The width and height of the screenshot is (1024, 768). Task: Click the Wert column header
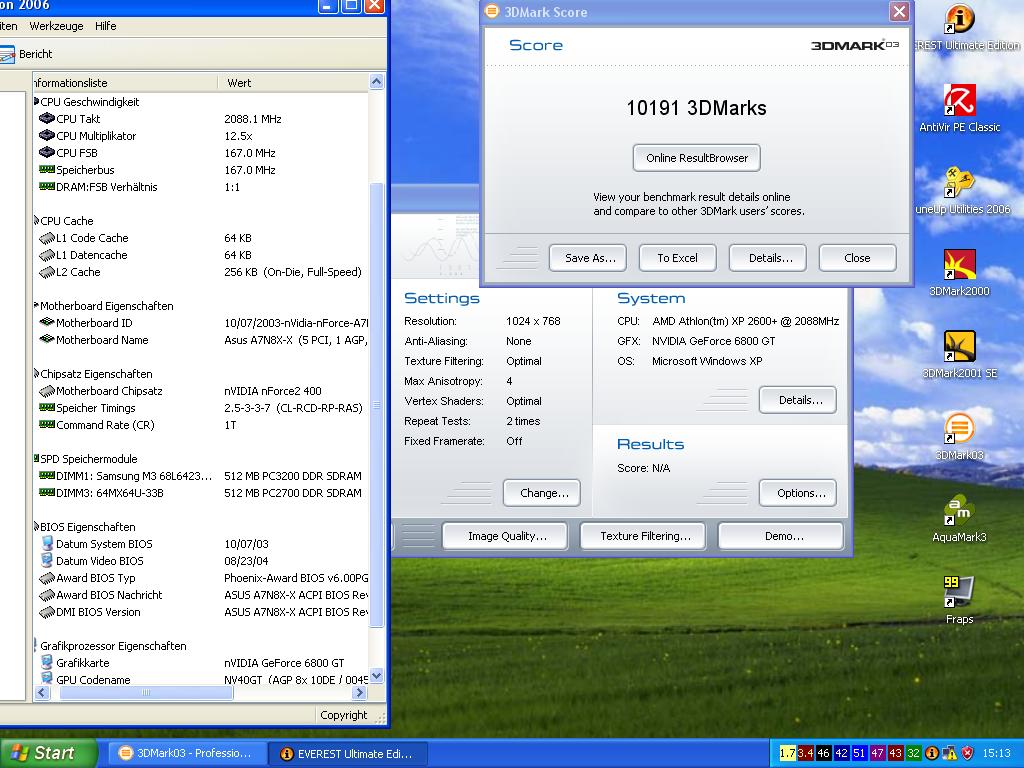293,83
